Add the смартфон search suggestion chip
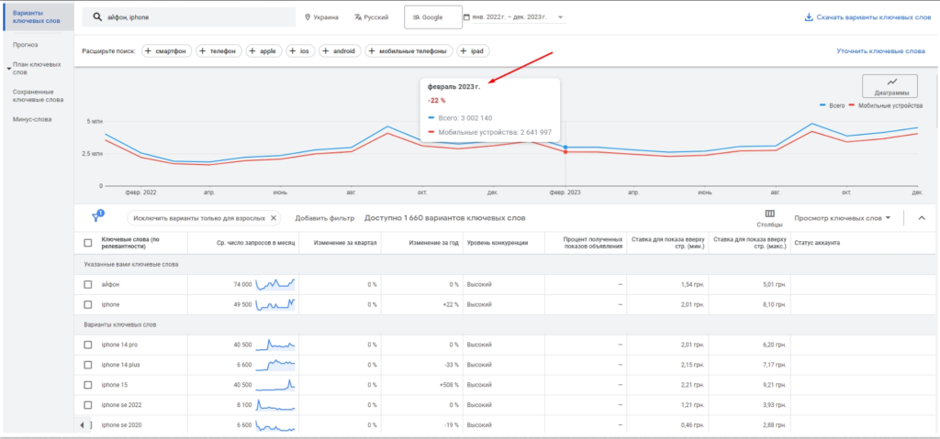Image resolution: width=940 pixels, height=439 pixels. coord(166,50)
